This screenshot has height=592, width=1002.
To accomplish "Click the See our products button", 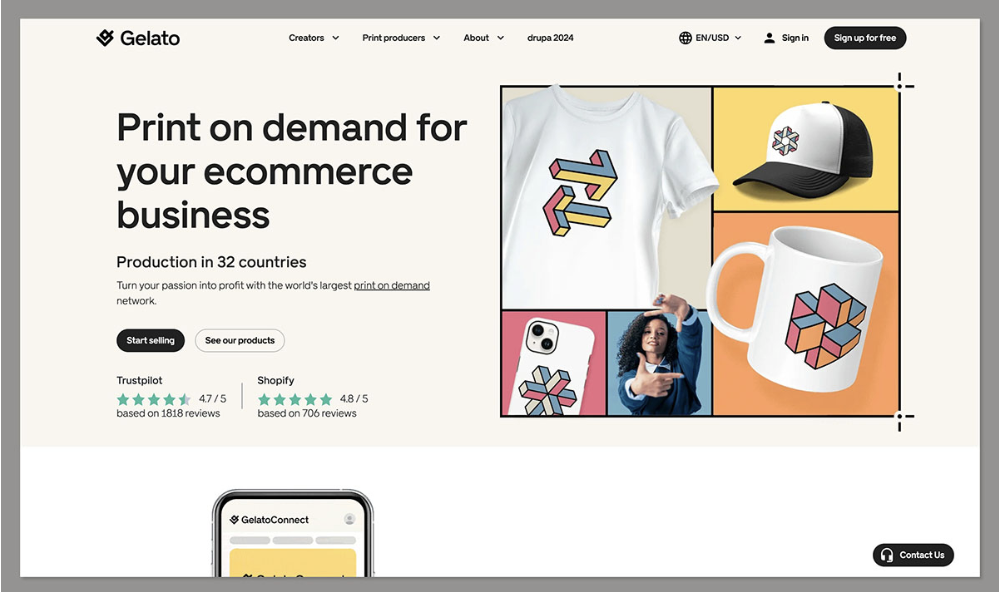I will tap(240, 340).
